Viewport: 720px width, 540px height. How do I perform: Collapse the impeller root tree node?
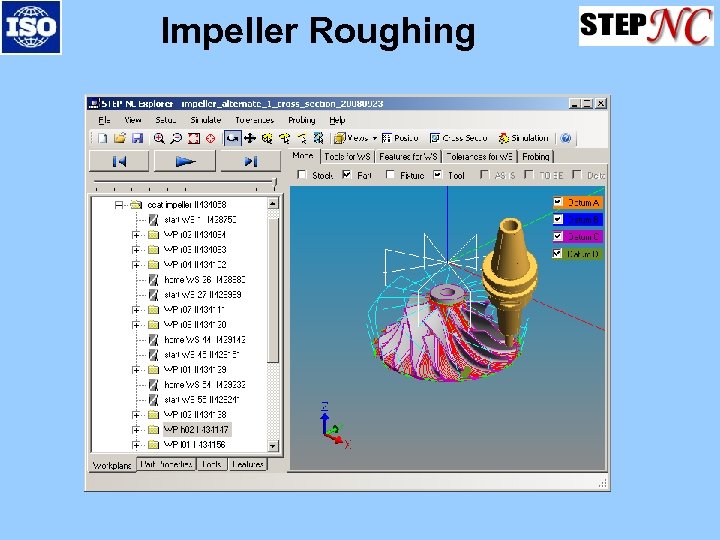tap(118, 205)
